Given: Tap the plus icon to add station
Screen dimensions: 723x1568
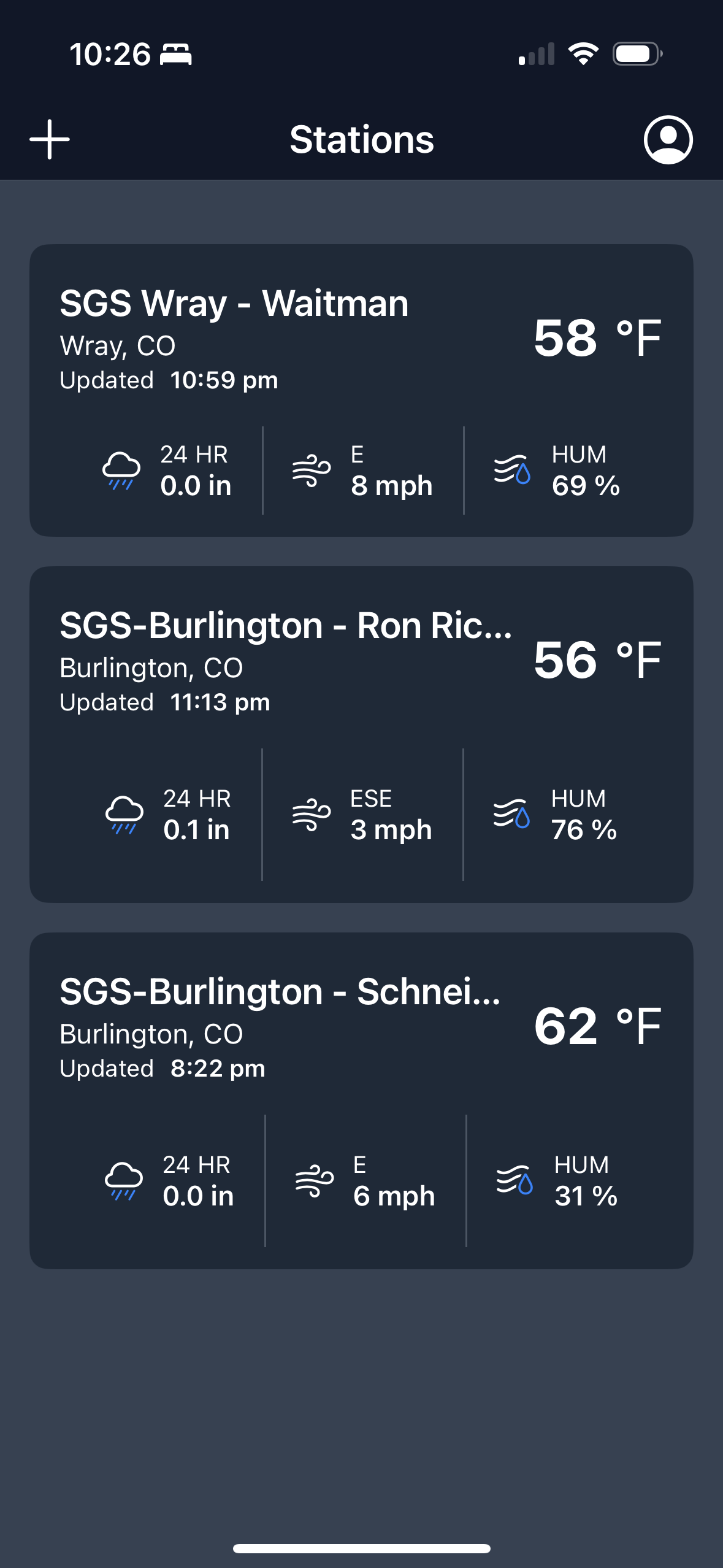Looking at the screenshot, I should pyautogui.click(x=50, y=139).
